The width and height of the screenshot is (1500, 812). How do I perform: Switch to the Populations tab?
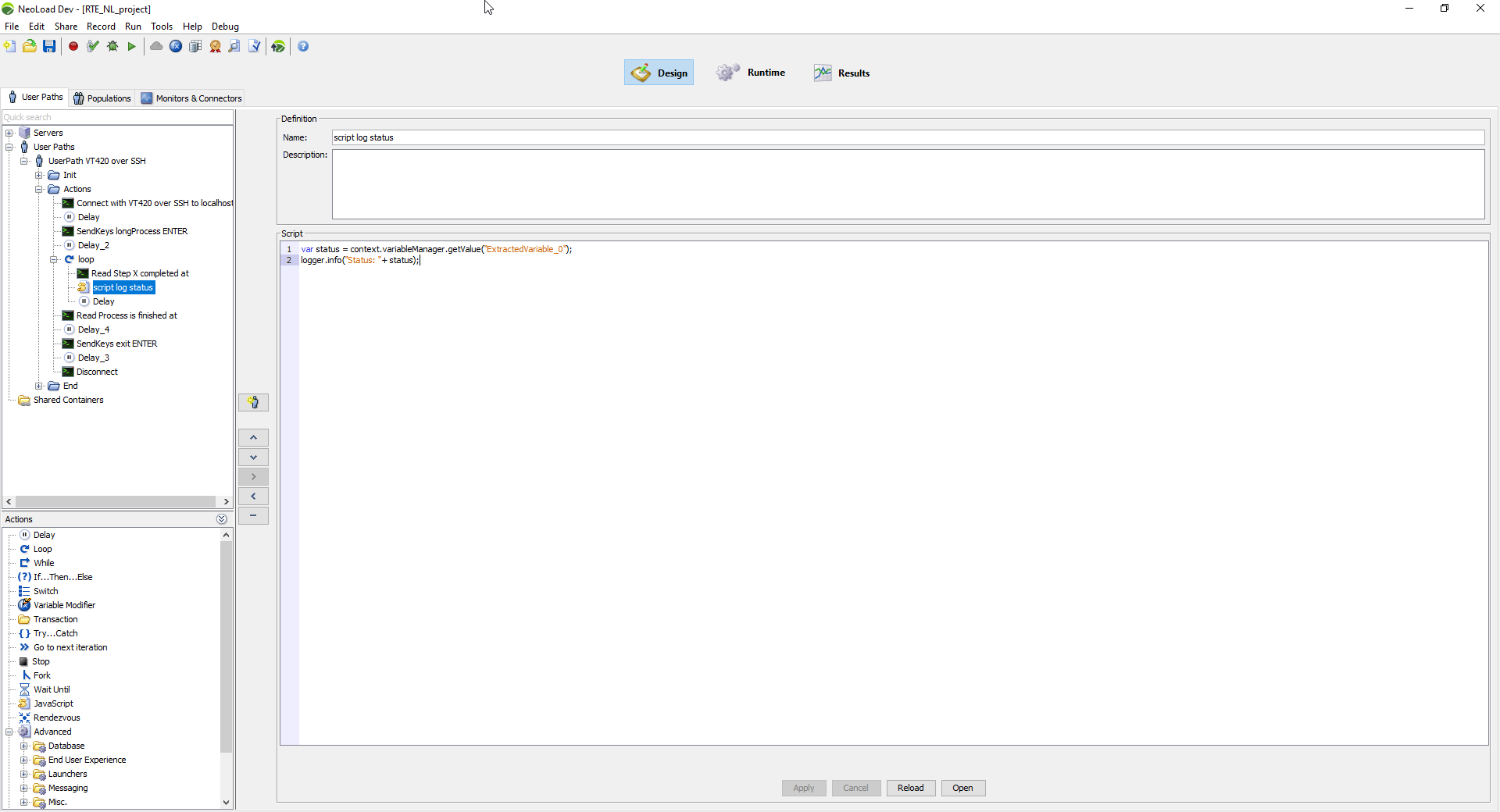pos(102,98)
